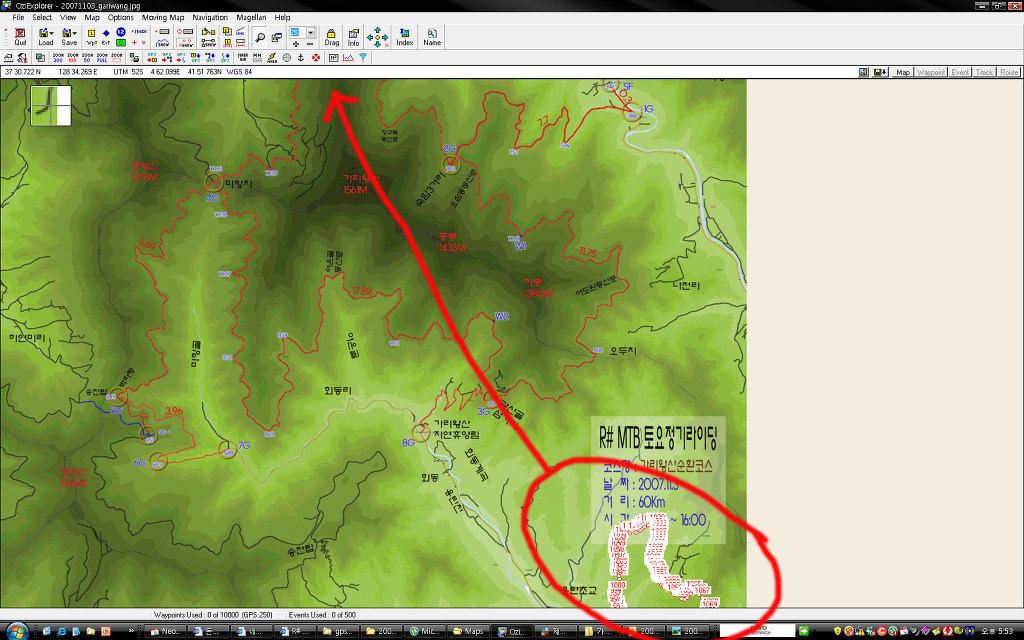Click the small map picture icon left of the save-with-arrow icon
Viewport: 1024px width, 640px height.
point(863,72)
